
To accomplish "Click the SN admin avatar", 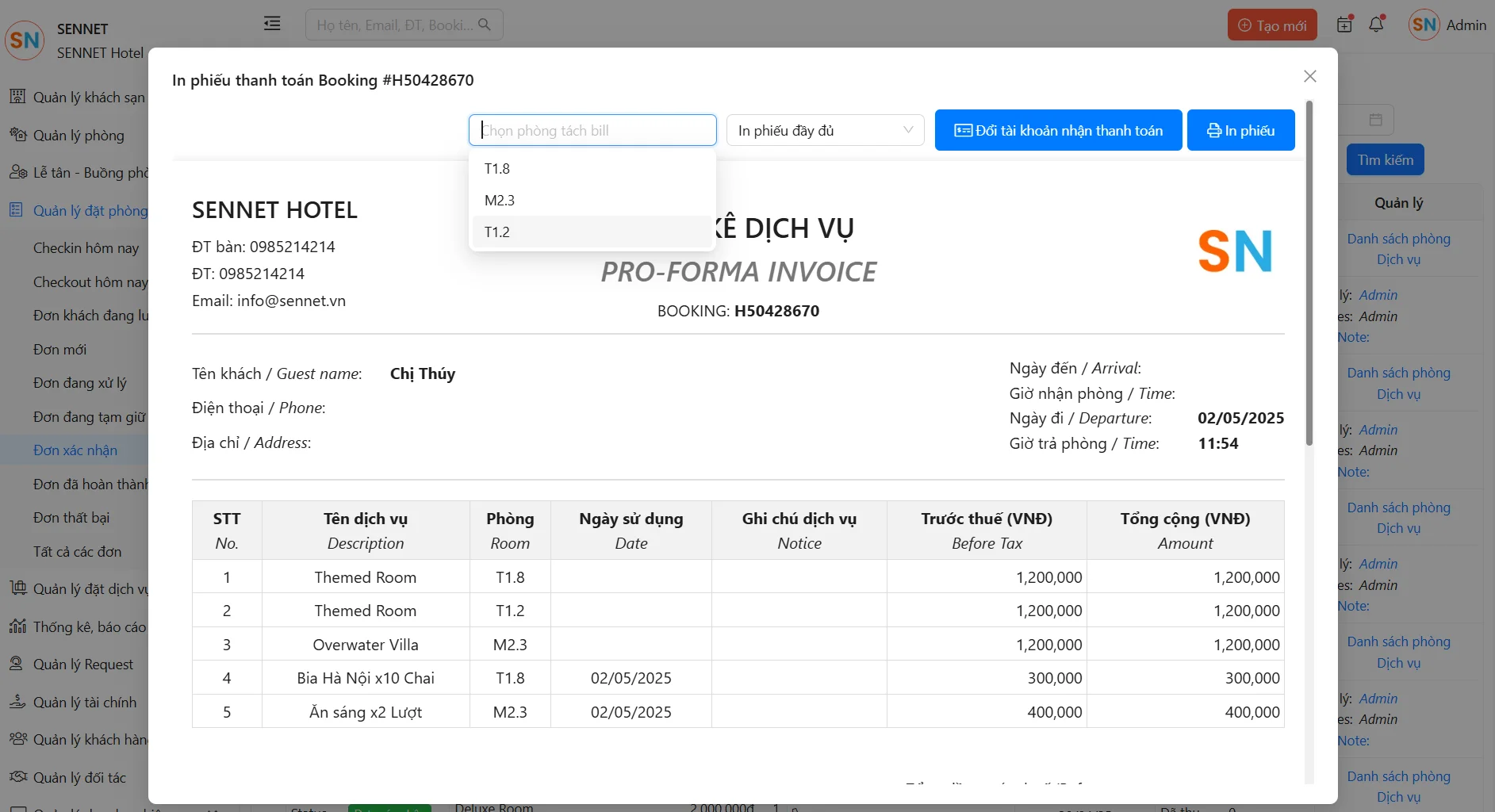I will pyautogui.click(x=1424, y=25).
